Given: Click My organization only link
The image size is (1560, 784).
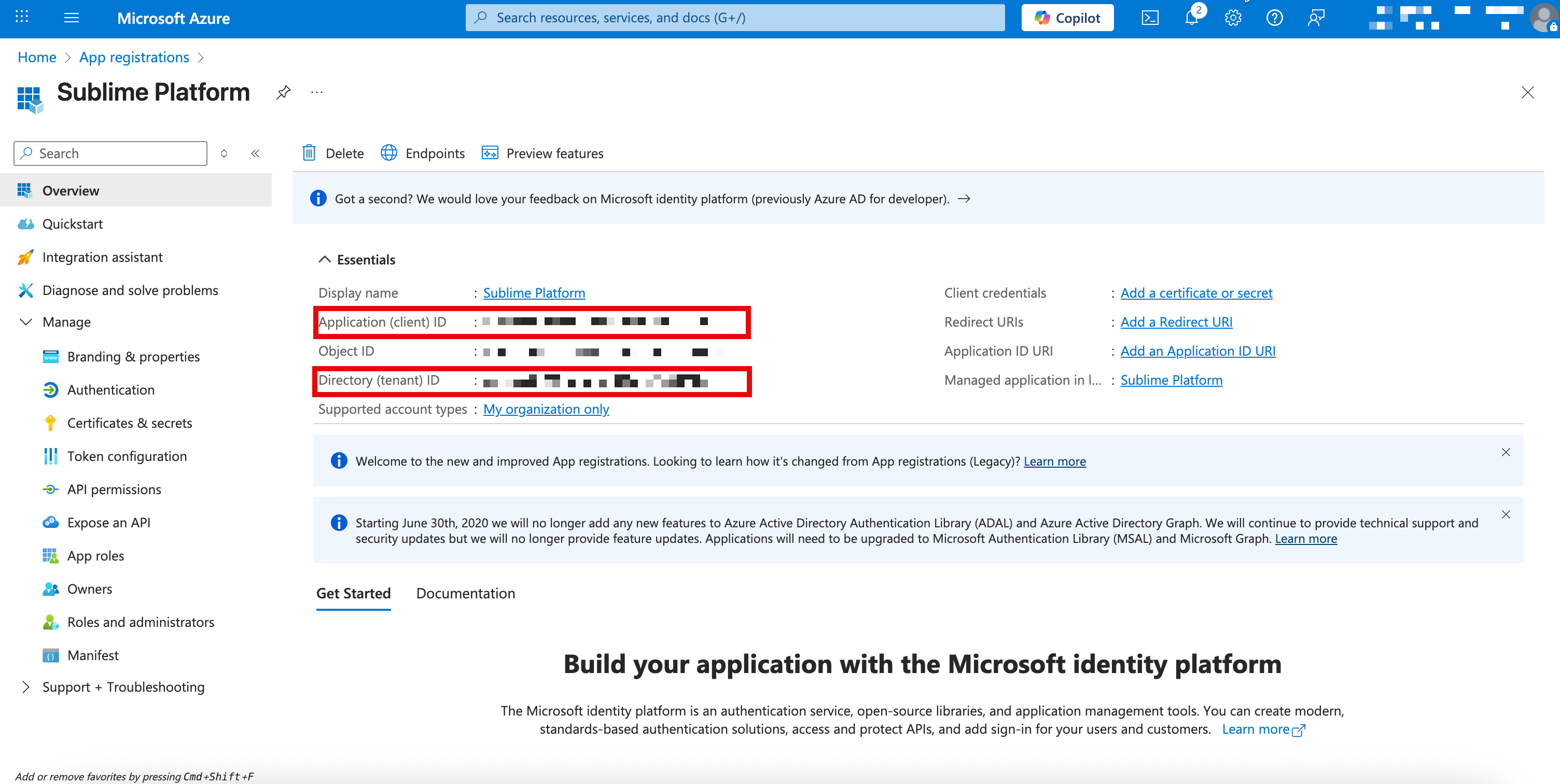Looking at the screenshot, I should coord(546,409).
